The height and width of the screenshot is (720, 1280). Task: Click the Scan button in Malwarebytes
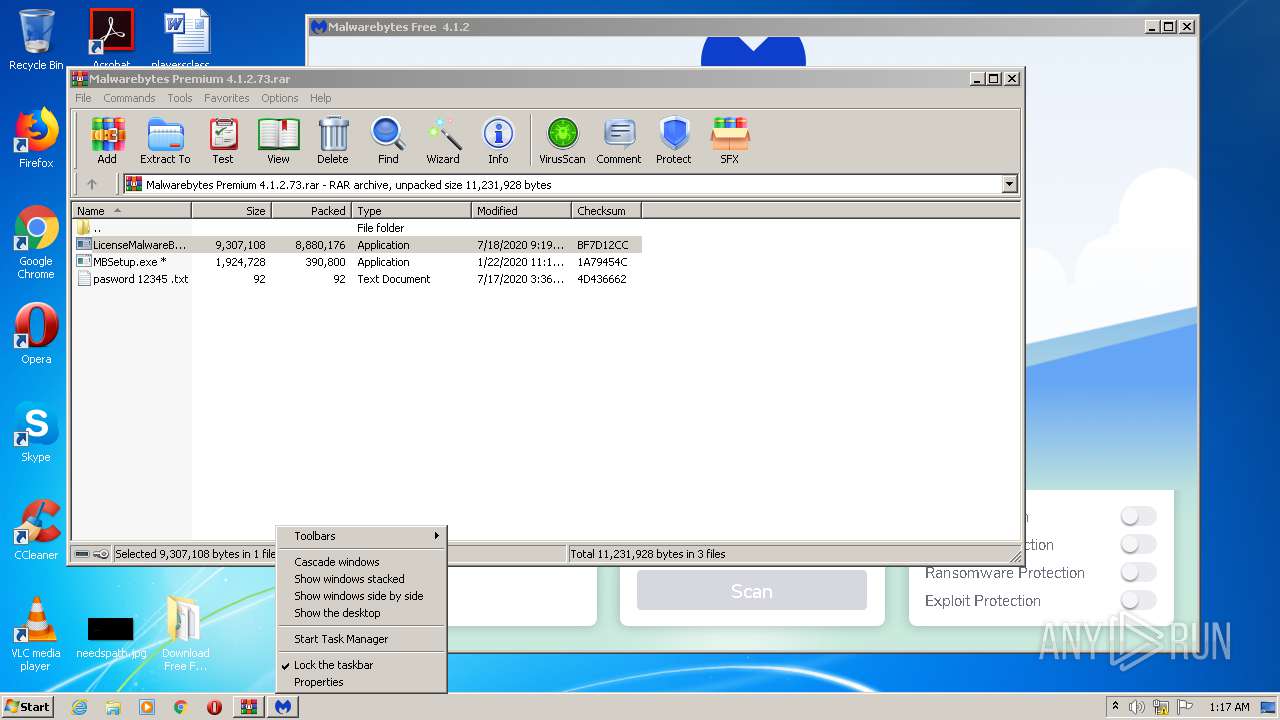click(752, 591)
